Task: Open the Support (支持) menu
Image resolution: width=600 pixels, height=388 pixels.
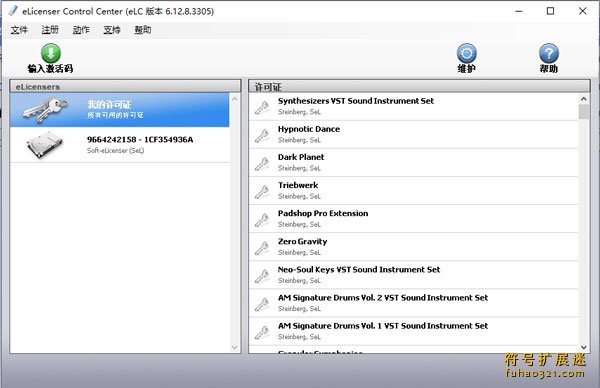Action: point(112,30)
